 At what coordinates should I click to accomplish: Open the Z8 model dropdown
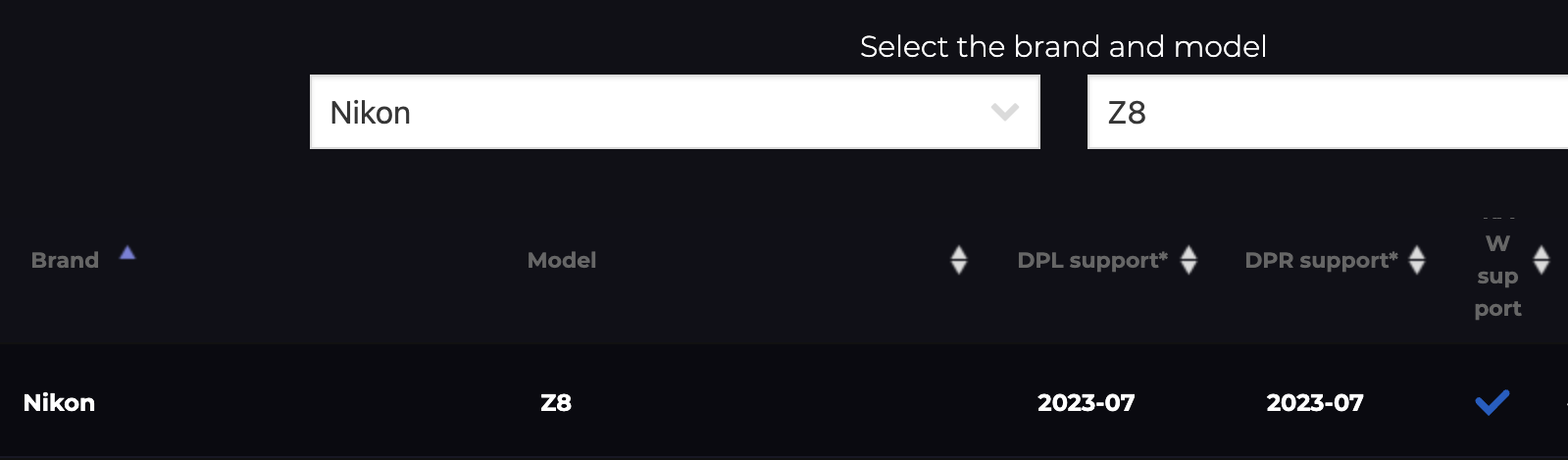[1324, 112]
